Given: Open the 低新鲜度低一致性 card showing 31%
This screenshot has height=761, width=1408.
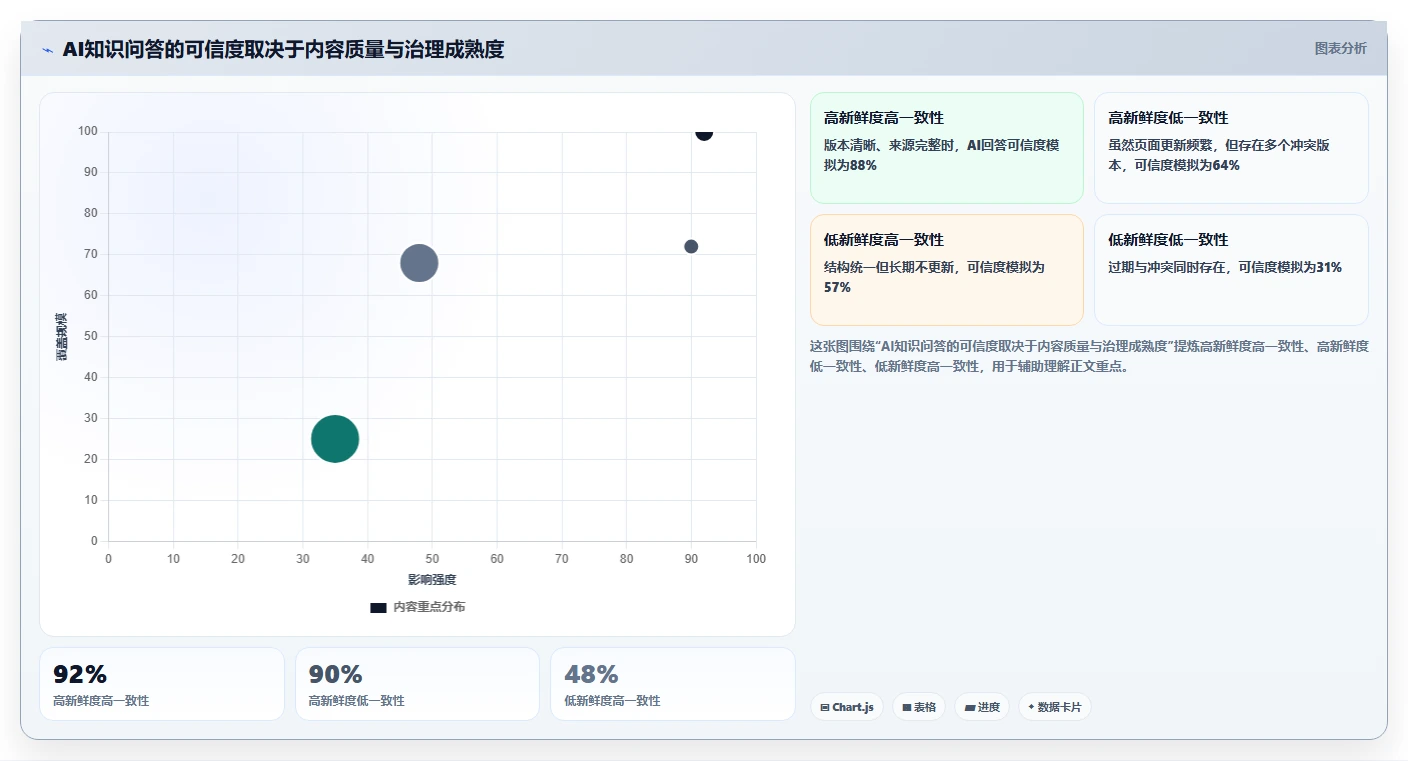Looking at the screenshot, I should (1231, 270).
